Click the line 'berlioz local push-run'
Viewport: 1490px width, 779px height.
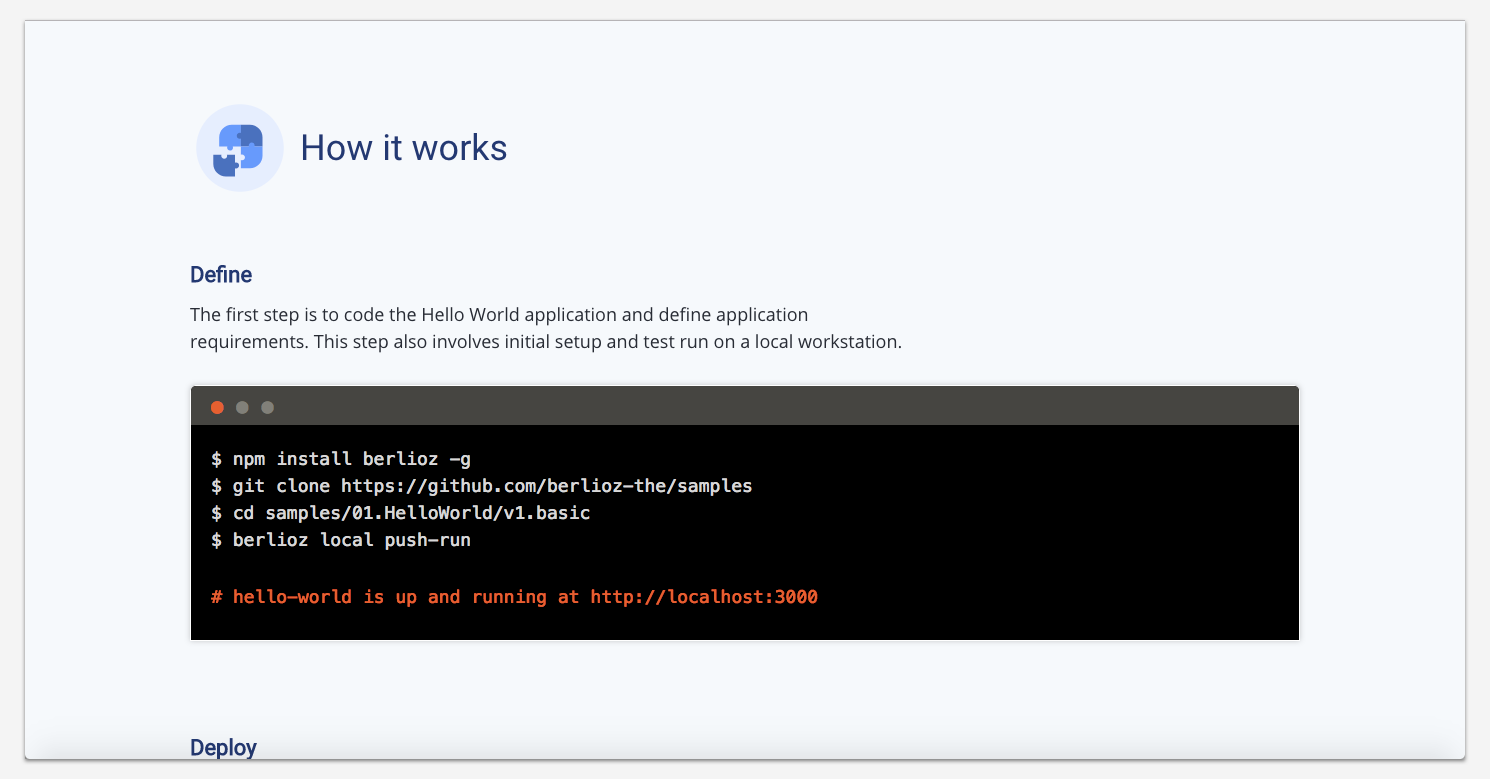(x=341, y=540)
